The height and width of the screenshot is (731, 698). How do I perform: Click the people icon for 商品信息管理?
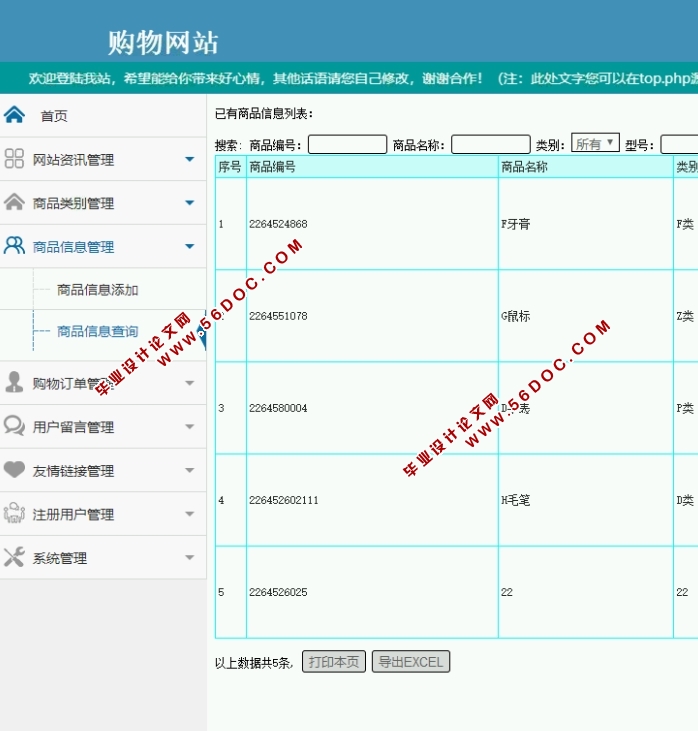[14, 246]
